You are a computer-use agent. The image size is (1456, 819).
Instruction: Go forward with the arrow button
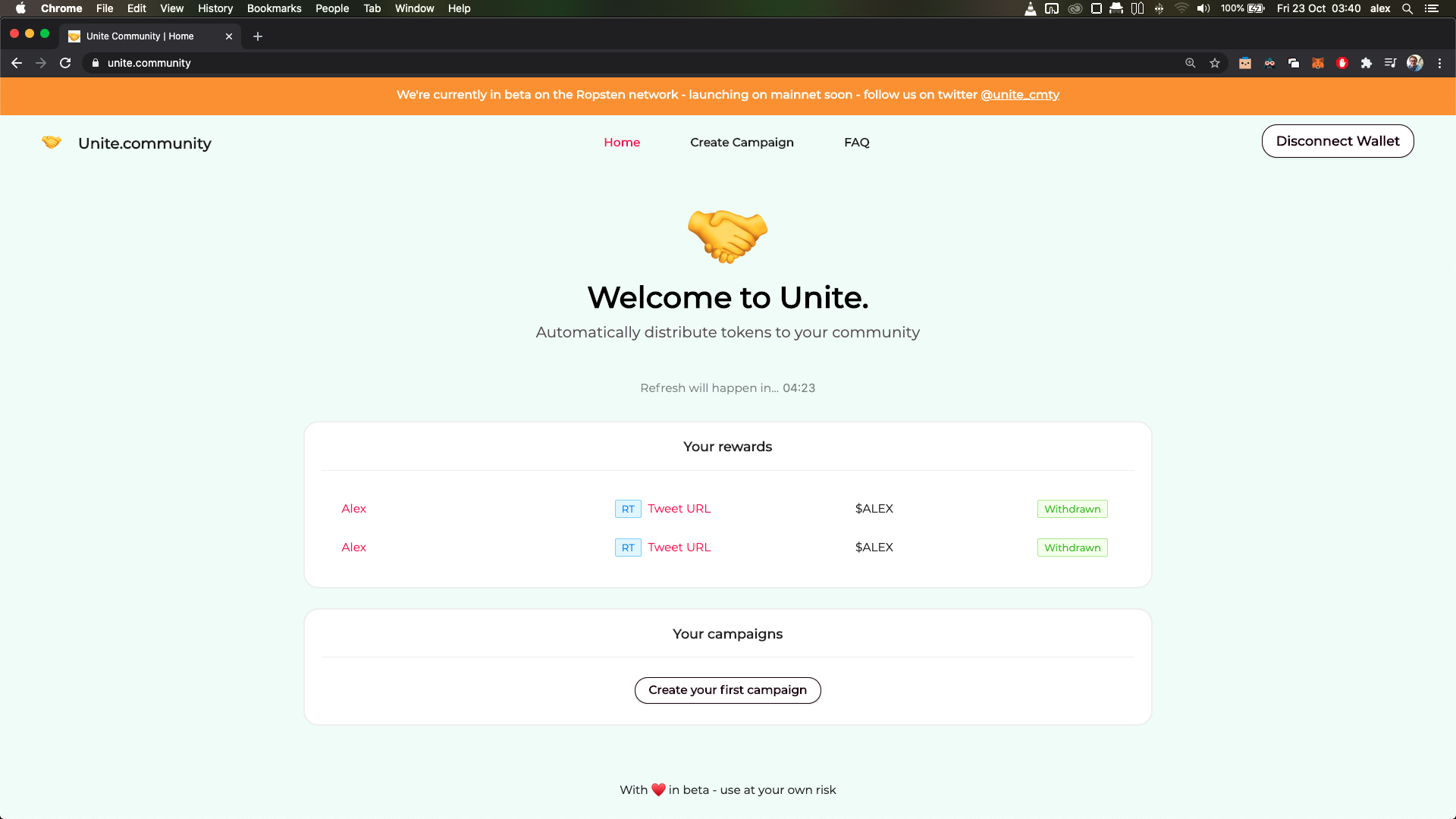pos(41,63)
